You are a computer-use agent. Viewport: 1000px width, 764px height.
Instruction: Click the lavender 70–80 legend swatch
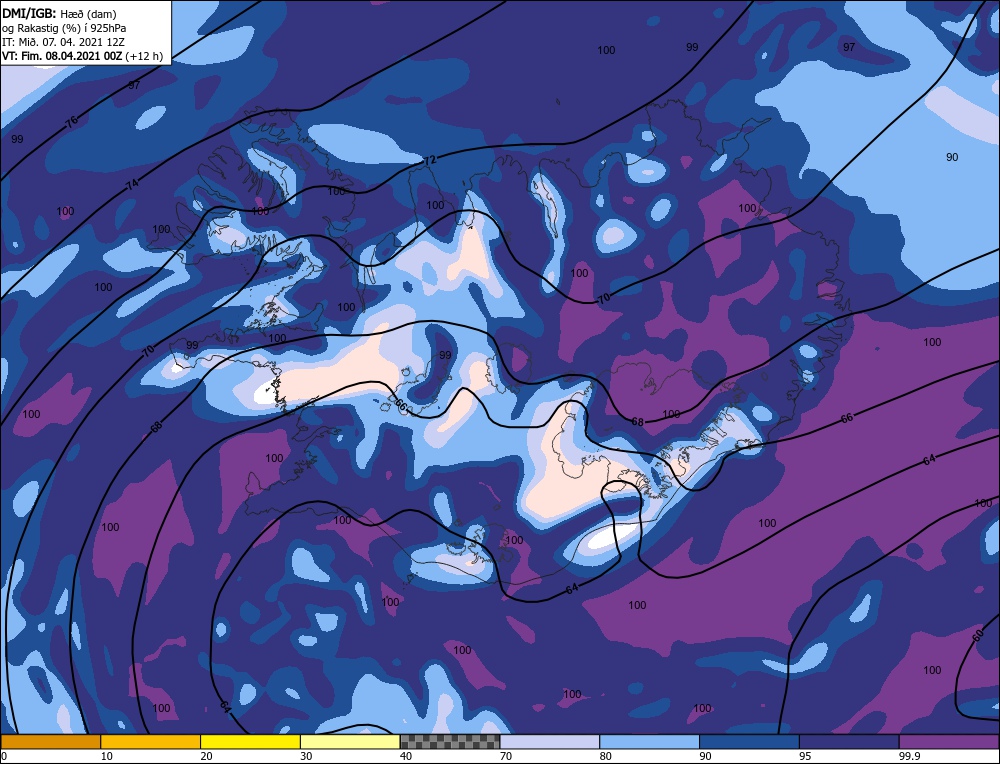(550, 741)
